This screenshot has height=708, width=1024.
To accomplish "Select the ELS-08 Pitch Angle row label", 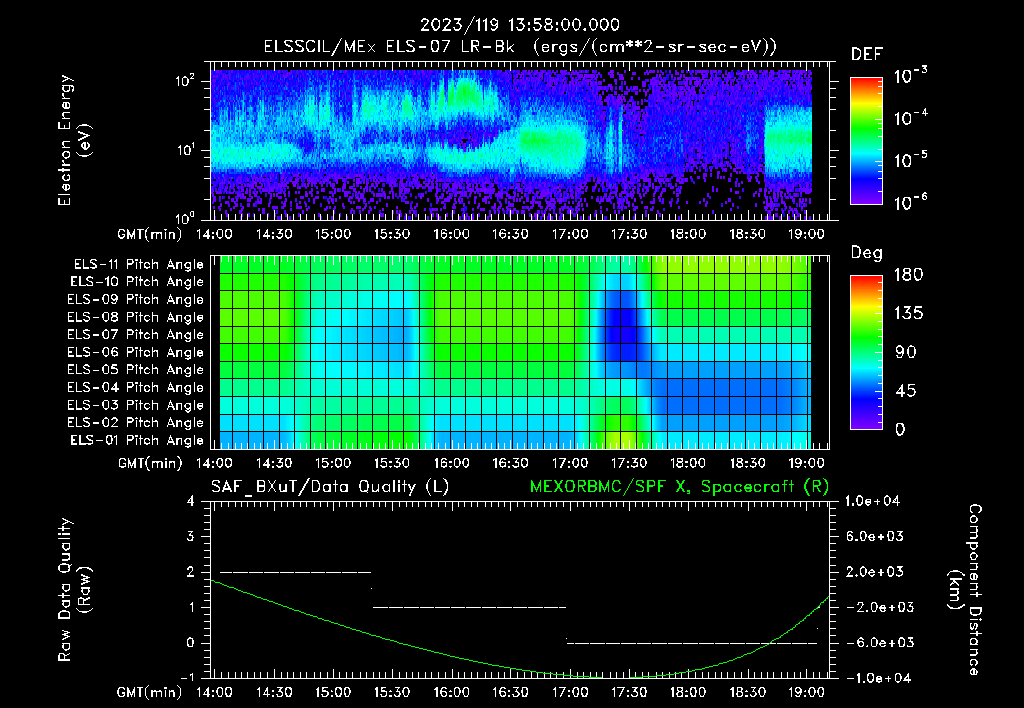I will point(136,317).
